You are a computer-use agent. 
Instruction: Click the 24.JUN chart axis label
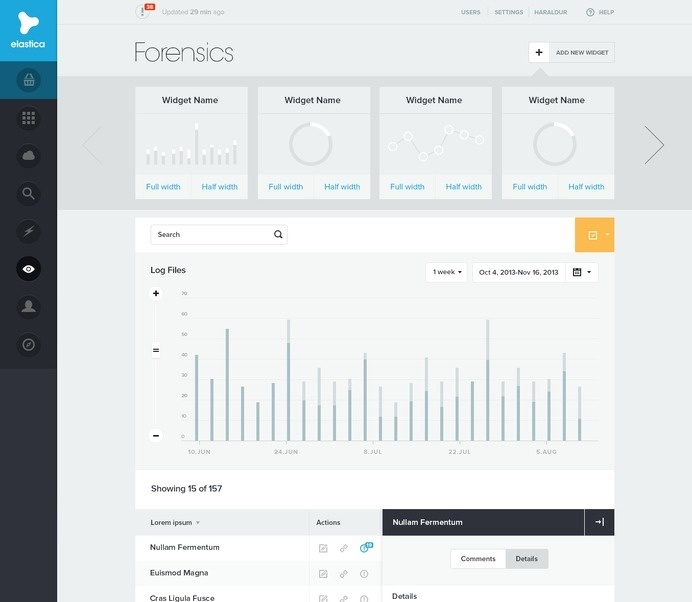pos(286,452)
